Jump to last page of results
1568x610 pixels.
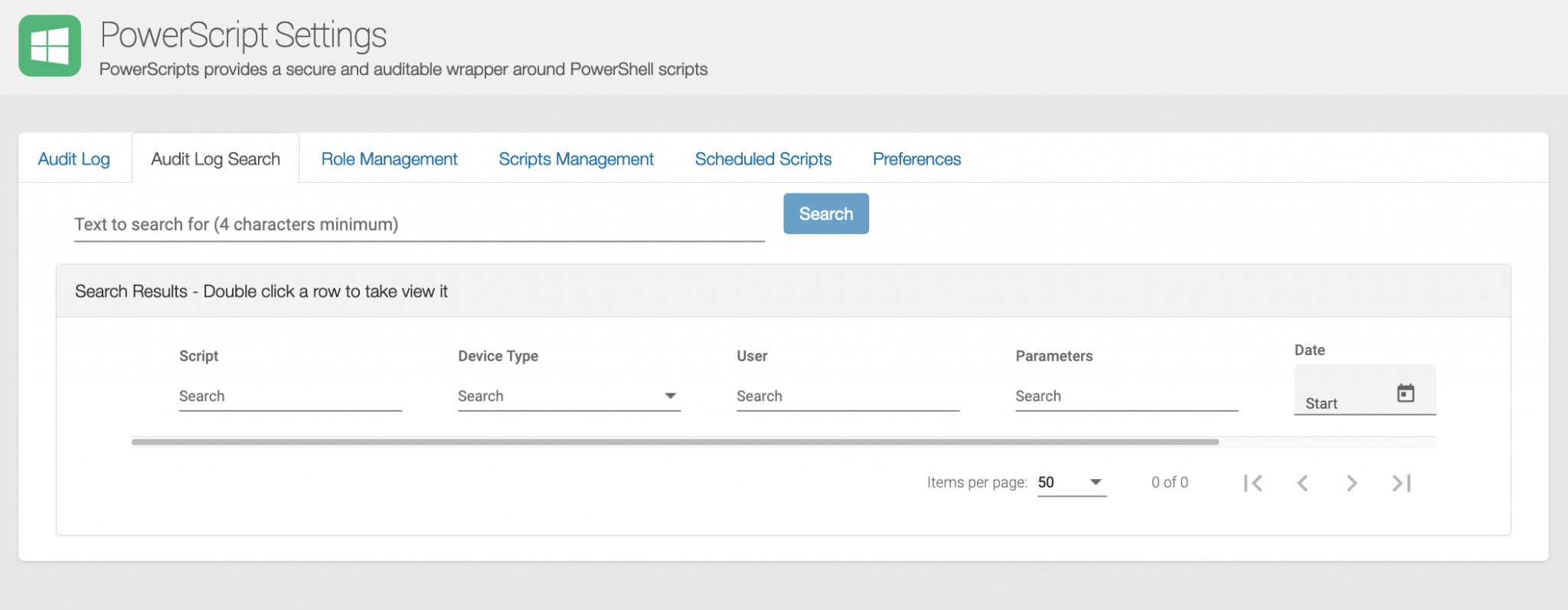pos(1401,483)
